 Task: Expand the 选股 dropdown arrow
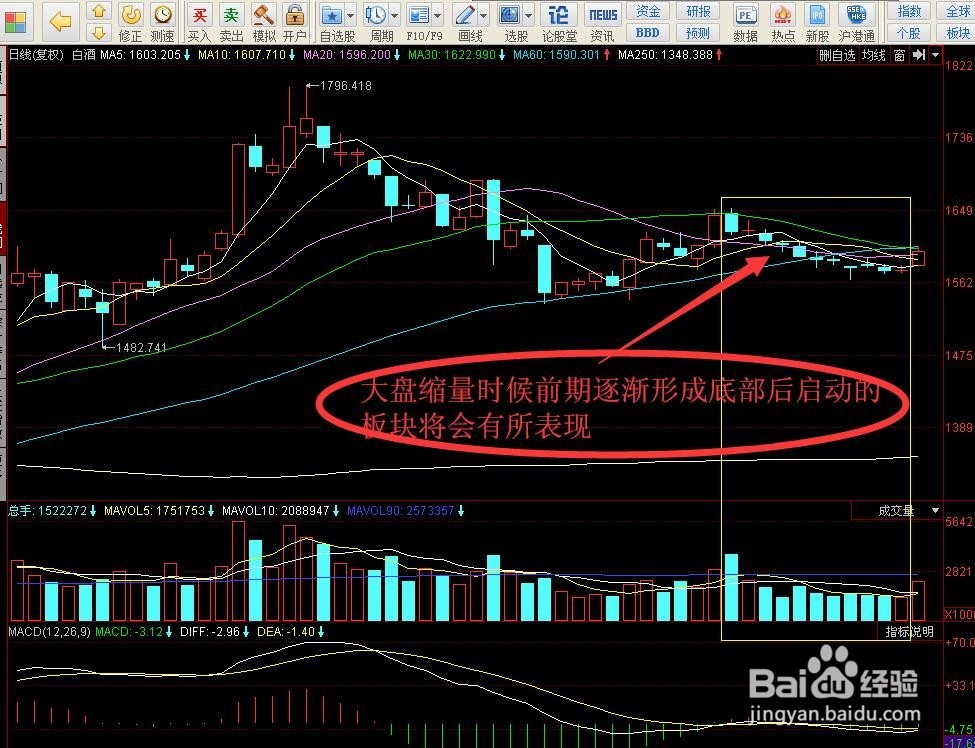pyautogui.click(x=529, y=15)
